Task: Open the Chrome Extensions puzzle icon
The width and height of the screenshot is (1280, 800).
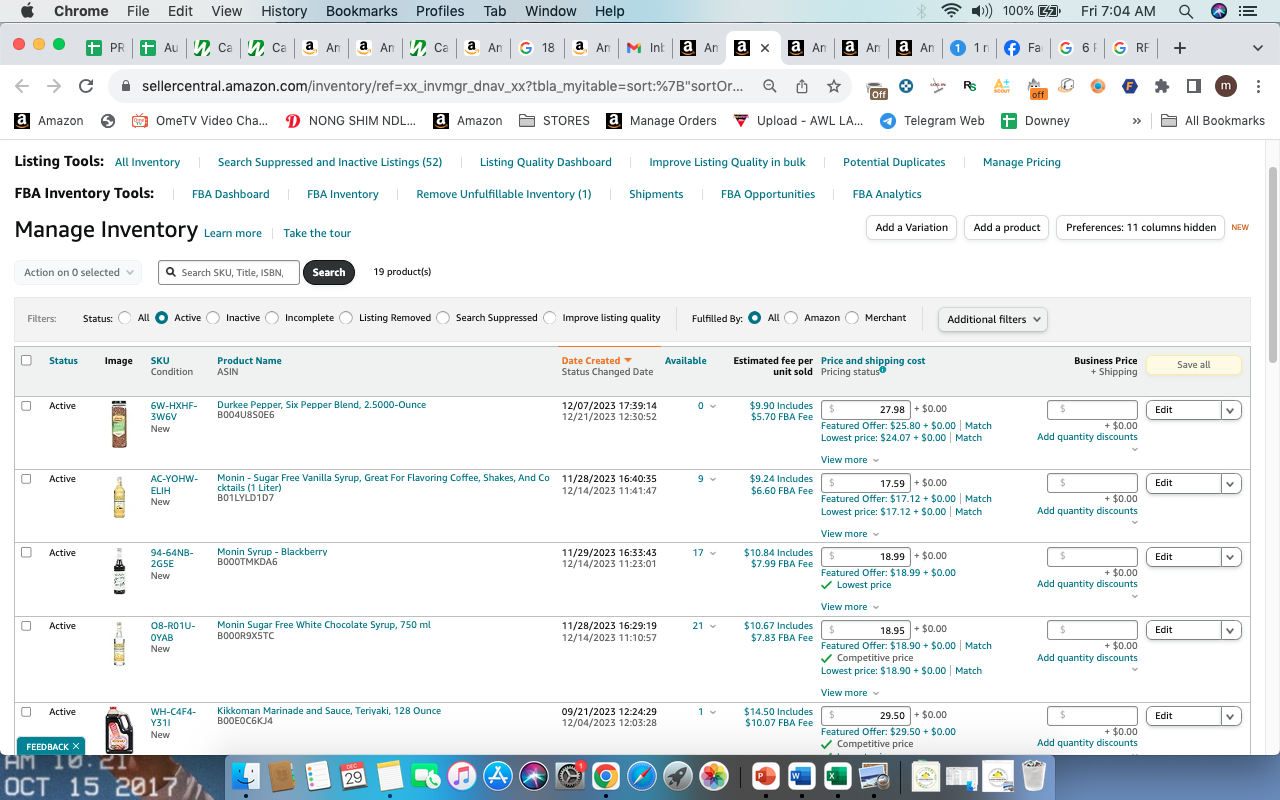Action: (x=1162, y=86)
